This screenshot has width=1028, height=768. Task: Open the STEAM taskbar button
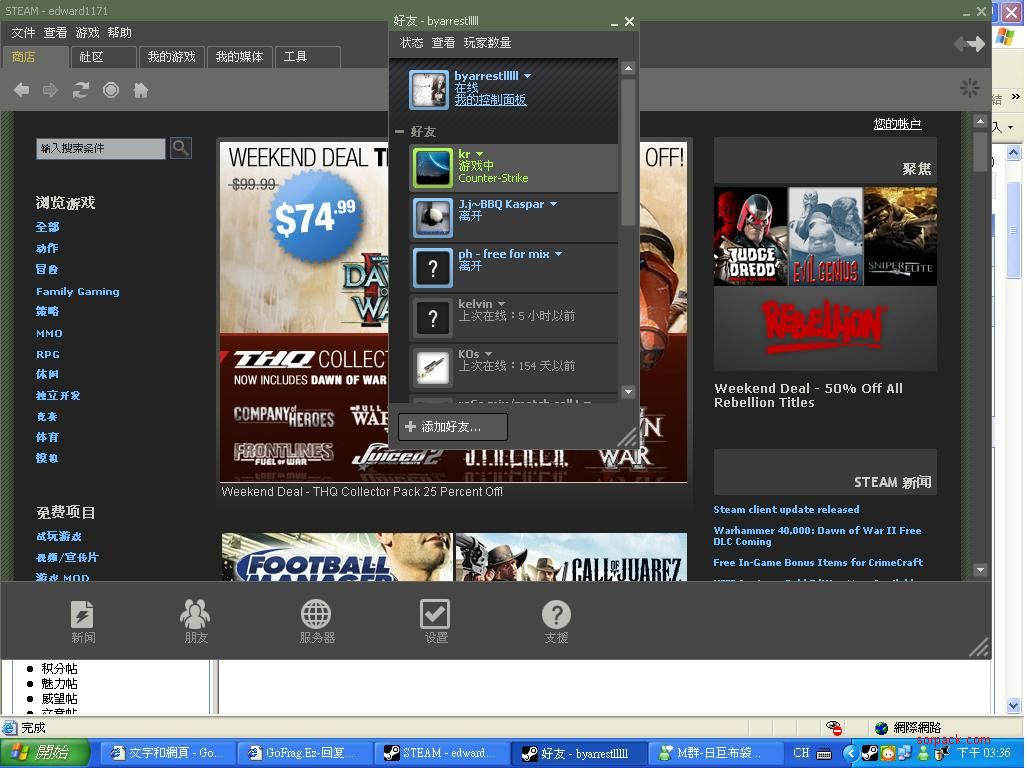pos(441,753)
